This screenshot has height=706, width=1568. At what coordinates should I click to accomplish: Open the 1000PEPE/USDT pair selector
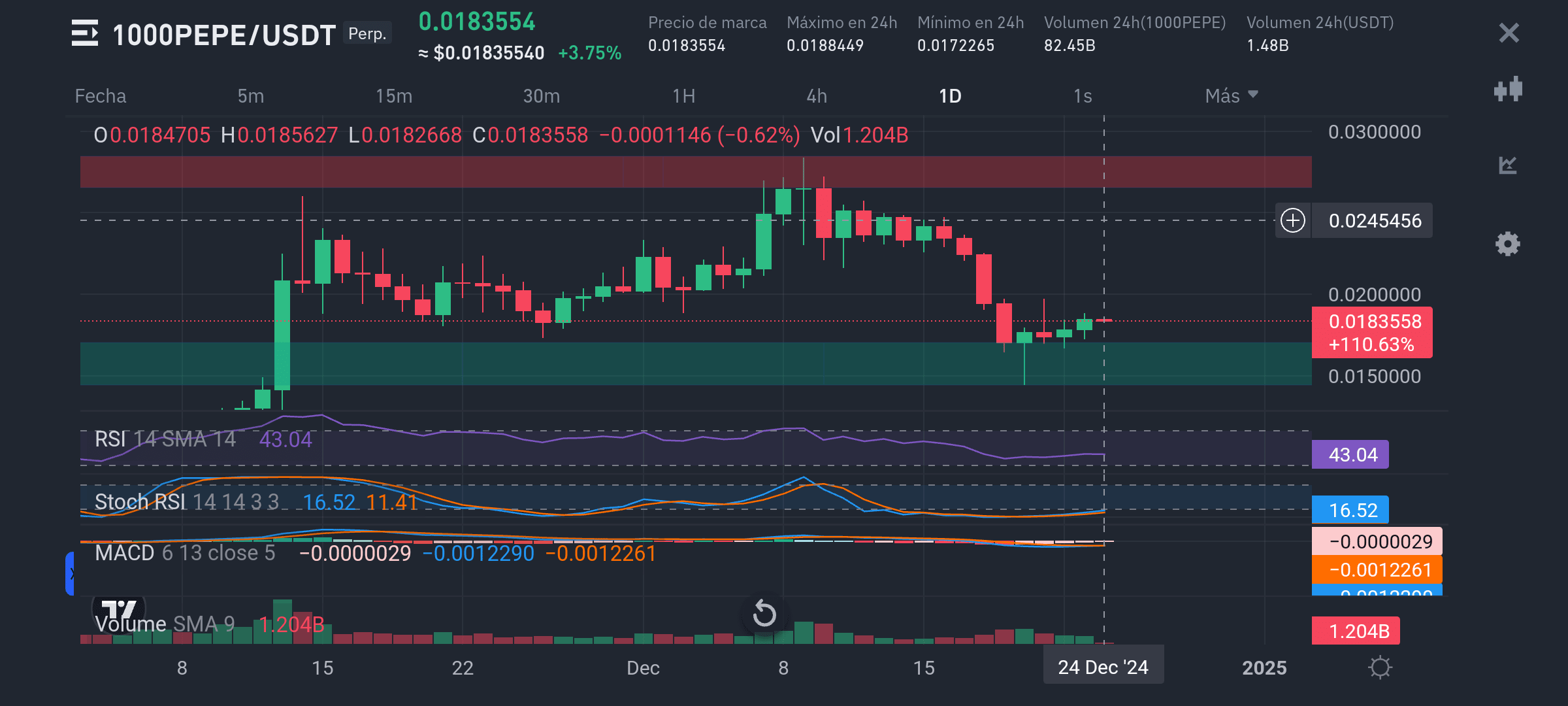[x=224, y=35]
